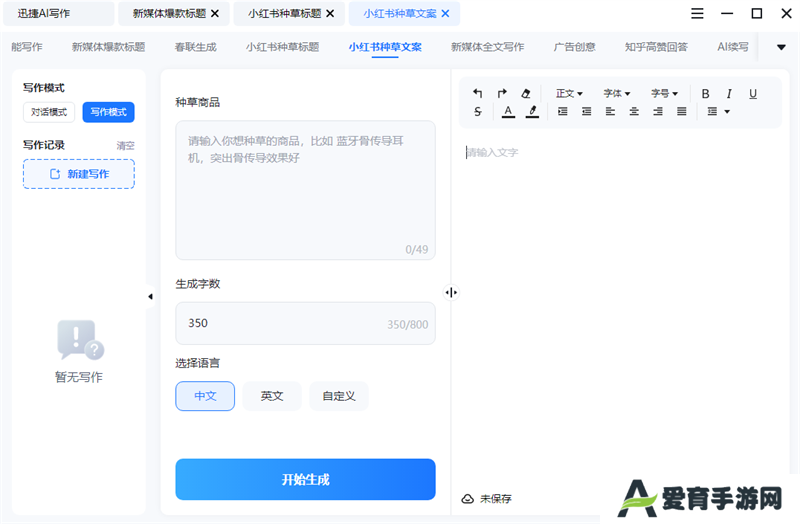
Task: Open the 字号 font size dropdown
Action: tap(664, 93)
